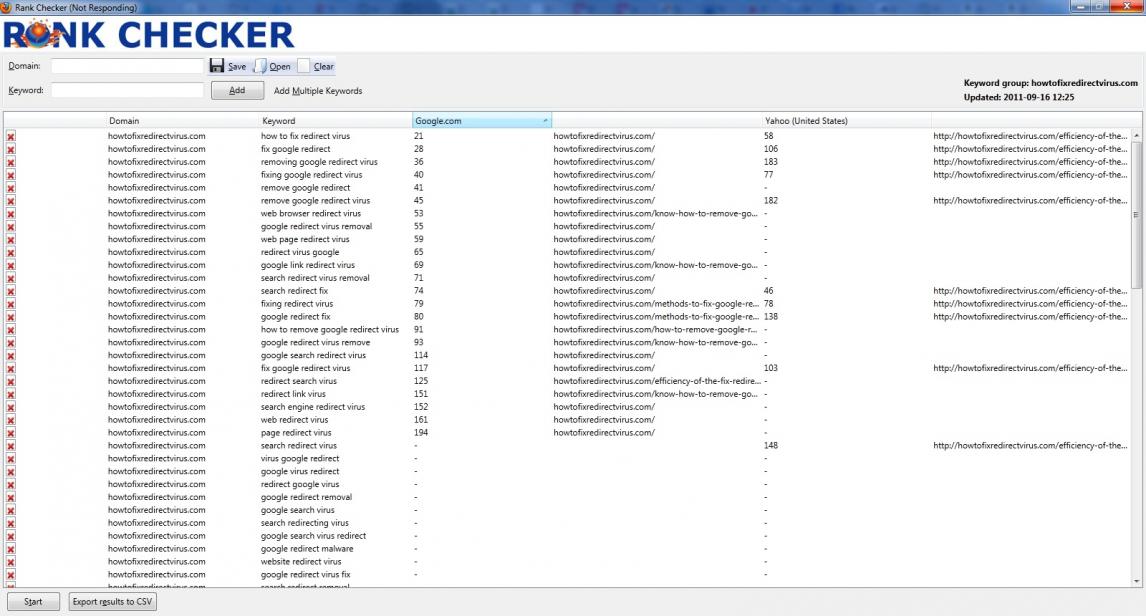
Task: Click the Yahoo rank value 148
Action: point(771,446)
